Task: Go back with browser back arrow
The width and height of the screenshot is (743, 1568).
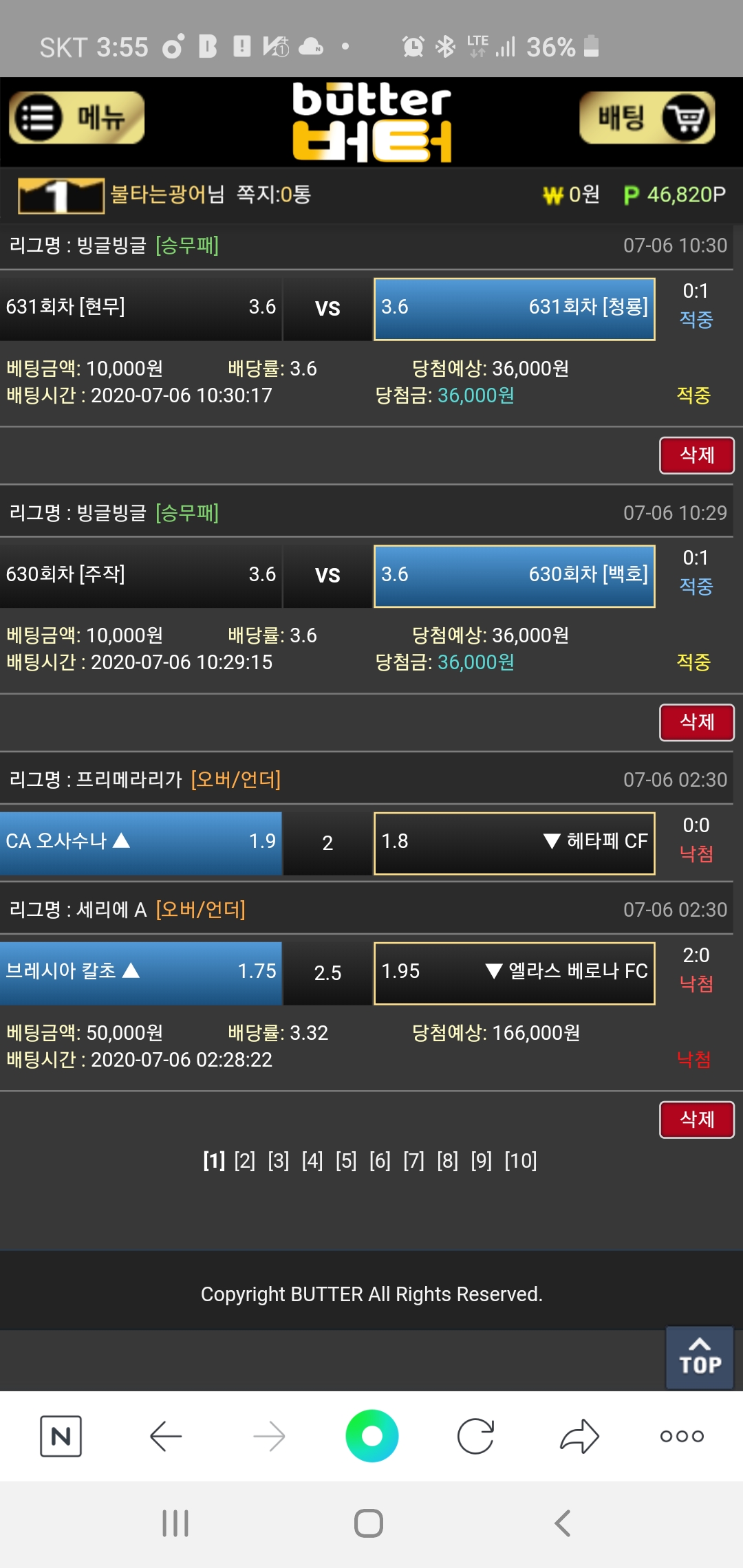Action: point(165,1436)
